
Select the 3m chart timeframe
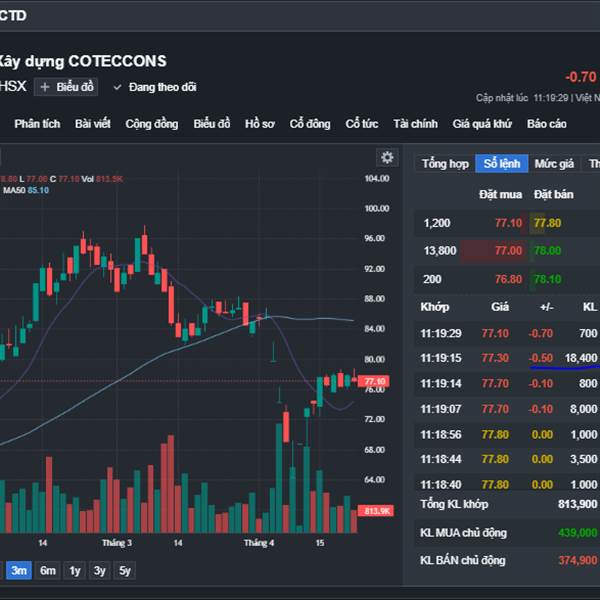(x=19, y=570)
